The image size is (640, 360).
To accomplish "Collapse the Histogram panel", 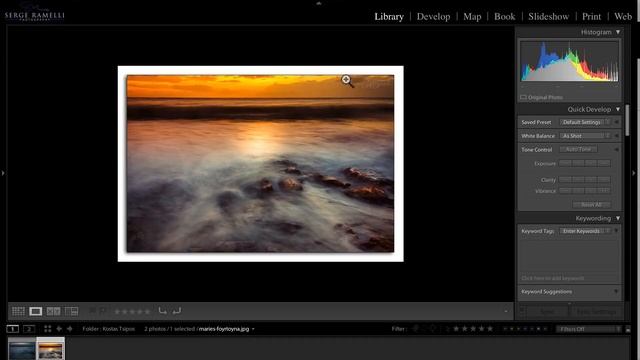I will pos(618,32).
